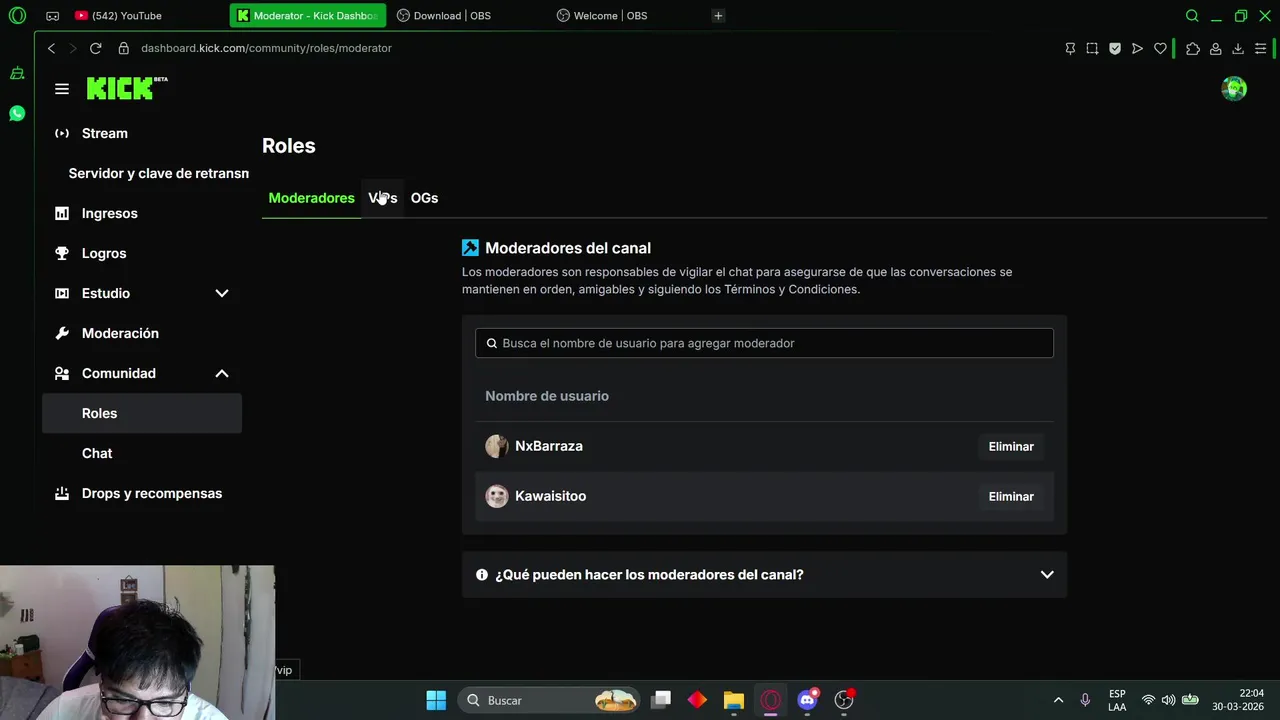This screenshot has height=720, width=1280.
Task: Click the Opera GX logo menu
Action: point(17,16)
